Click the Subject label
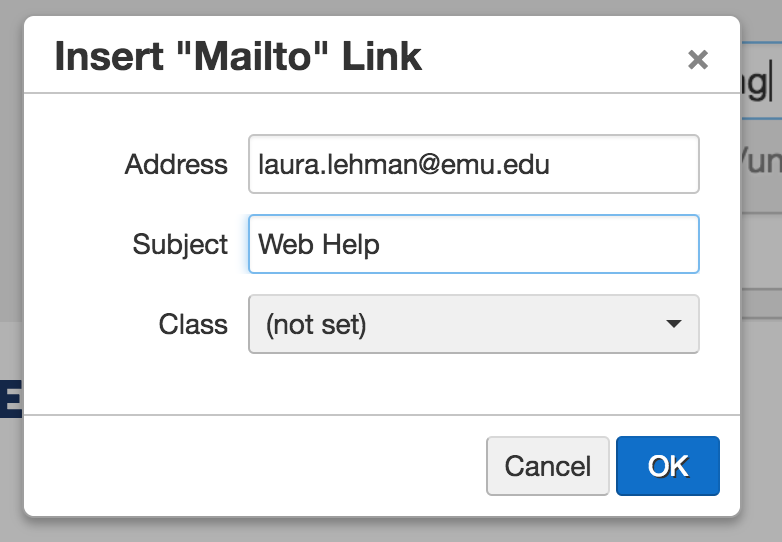 (180, 244)
